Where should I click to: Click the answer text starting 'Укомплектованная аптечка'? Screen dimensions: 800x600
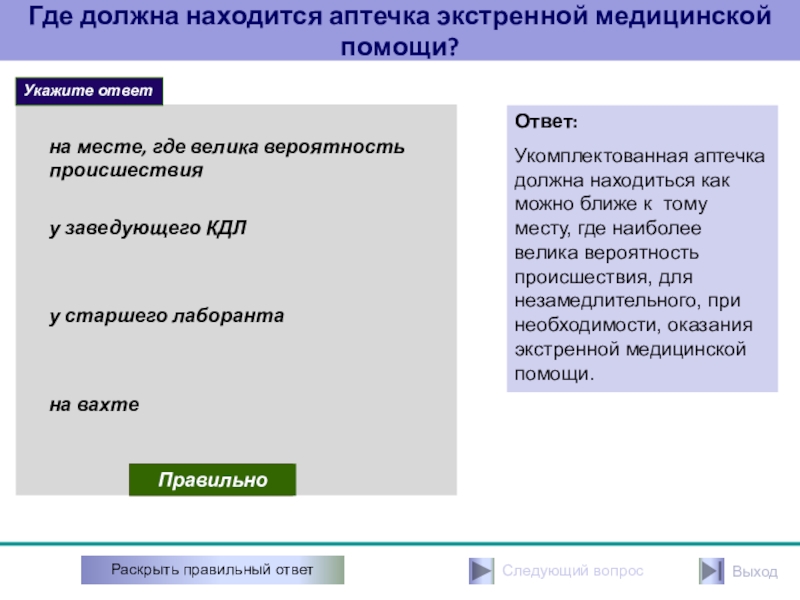[x=640, y=264]
